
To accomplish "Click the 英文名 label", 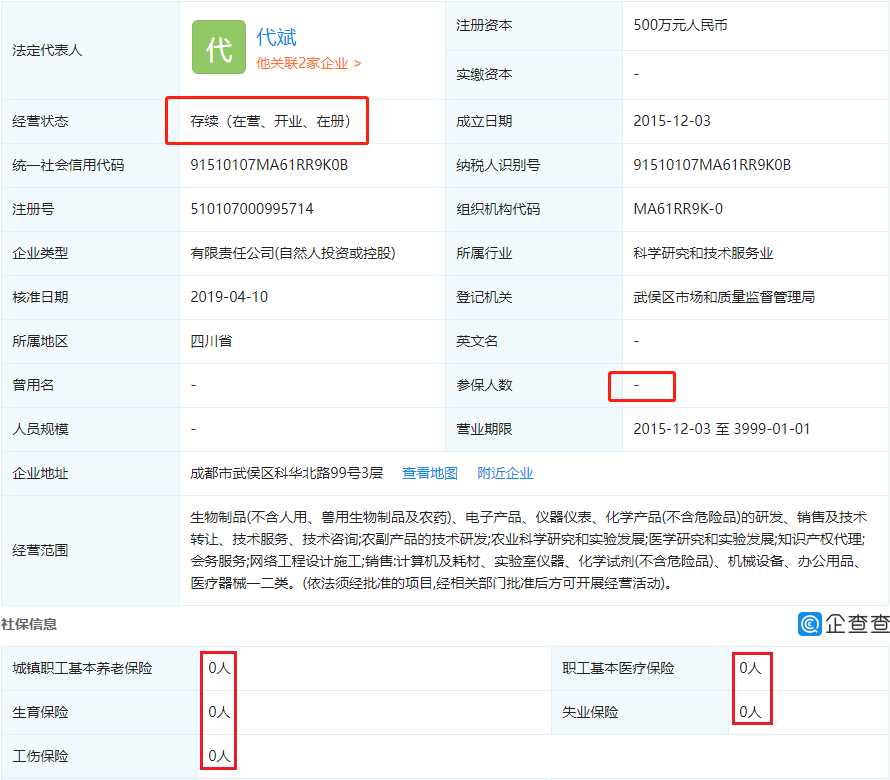I will point(477,341).
